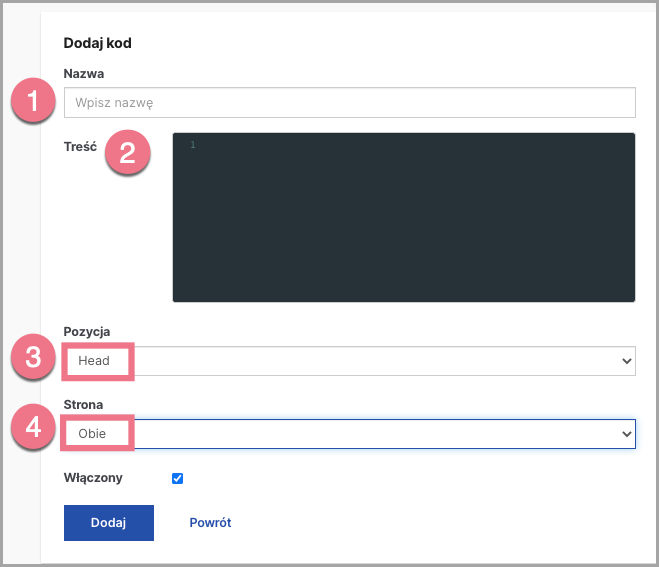Click the Treść field label
This screenshot has width=659, height=567.
80,147
